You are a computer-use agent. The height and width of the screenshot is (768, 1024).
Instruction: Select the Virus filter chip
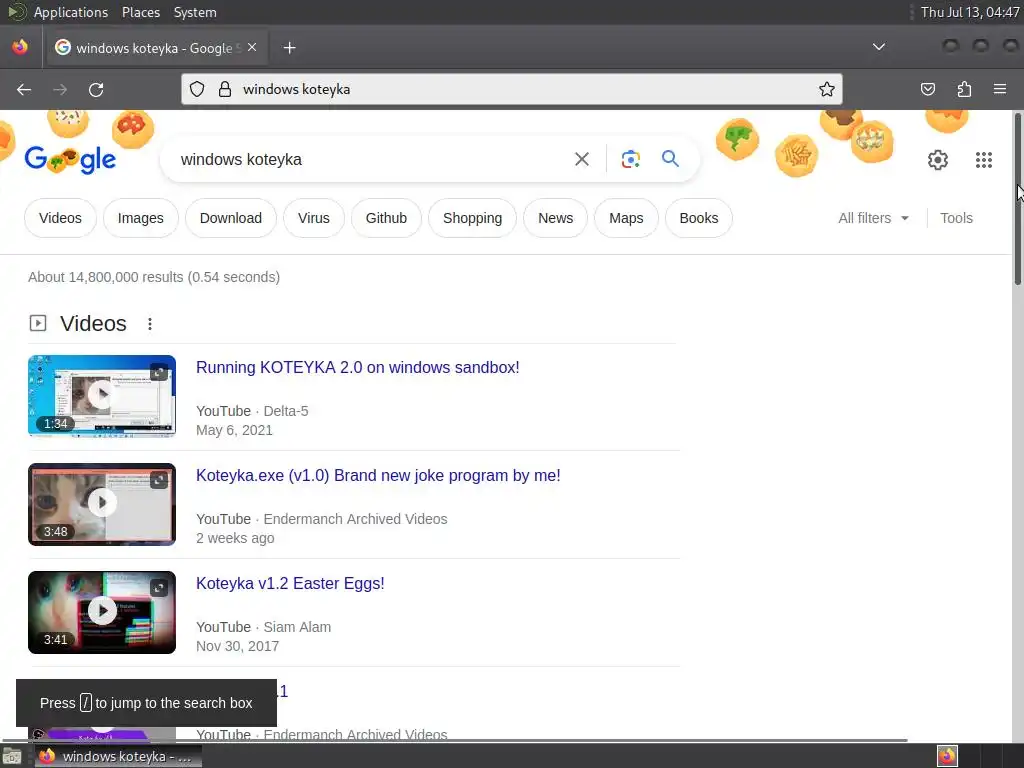313,218
